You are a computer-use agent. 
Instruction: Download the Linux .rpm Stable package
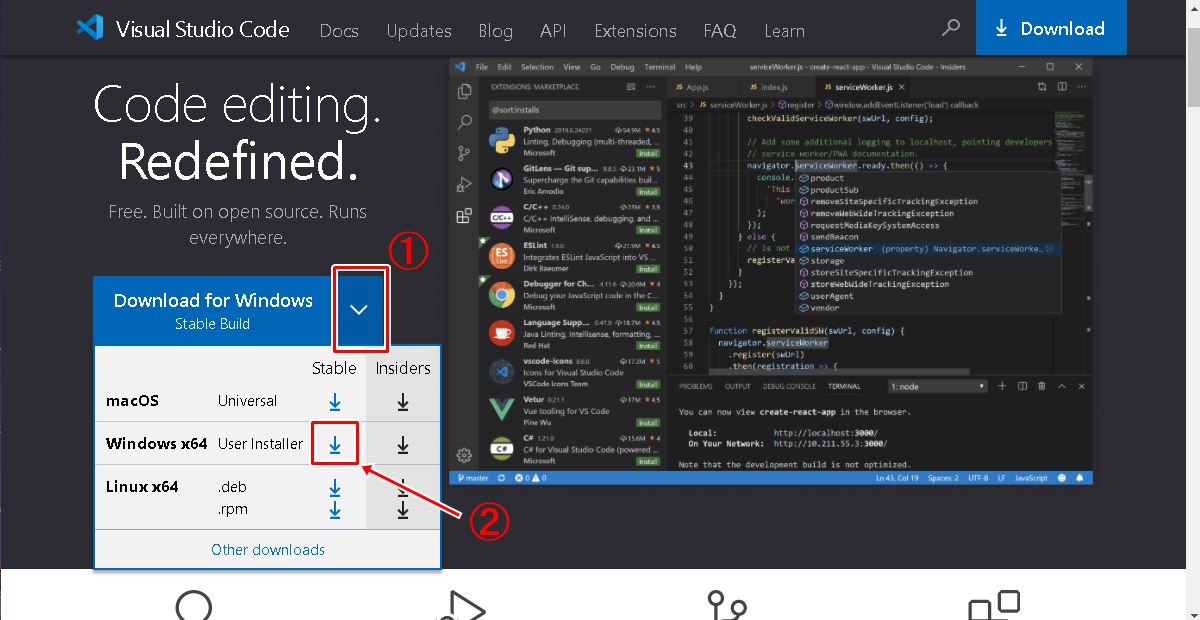[x=335, y=509]
